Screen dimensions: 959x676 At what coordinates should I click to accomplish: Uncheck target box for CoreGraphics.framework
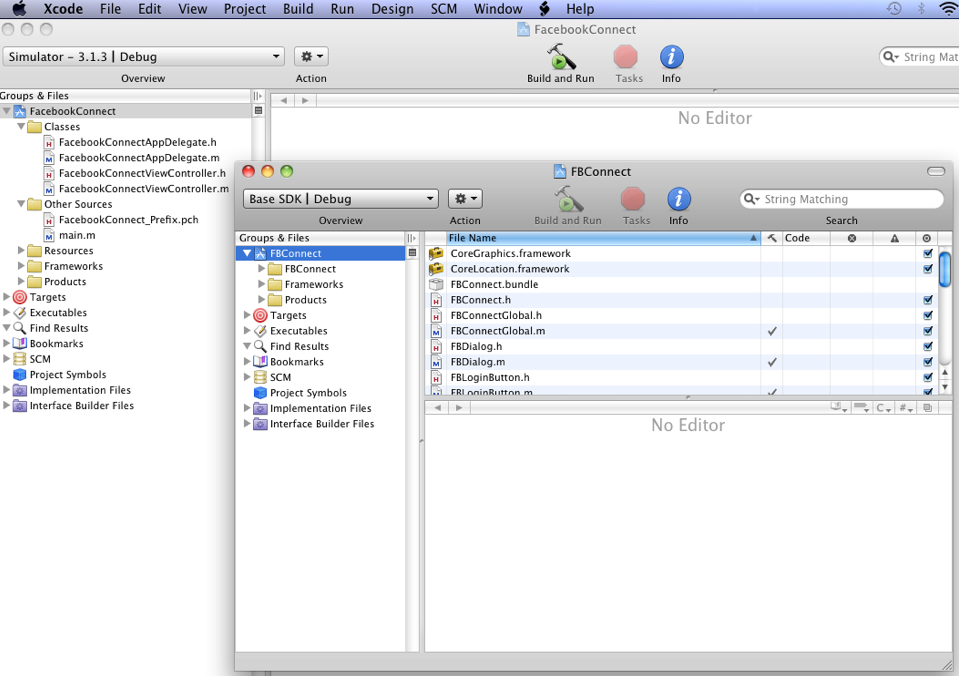[x=928, y=253]
